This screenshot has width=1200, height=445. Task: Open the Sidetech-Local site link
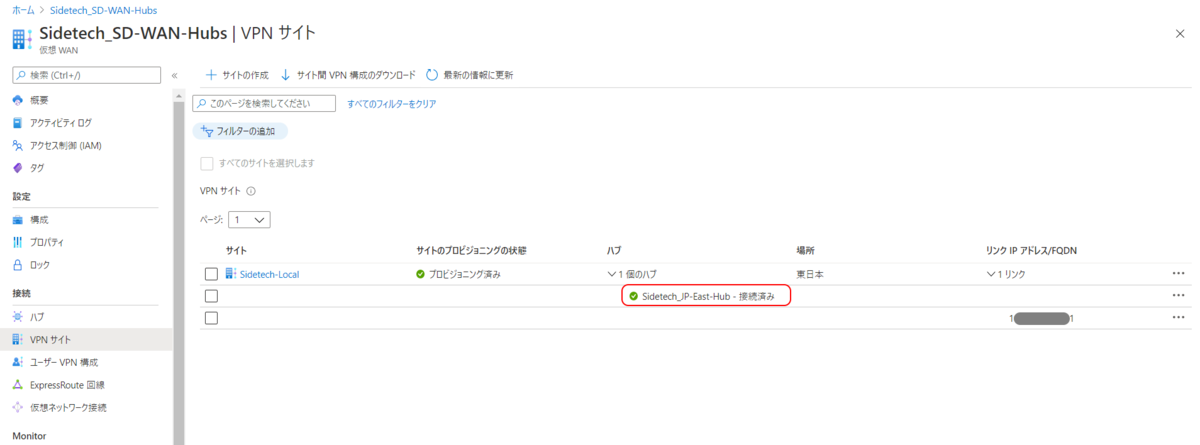pyautogui.click(x=270, y=274)
